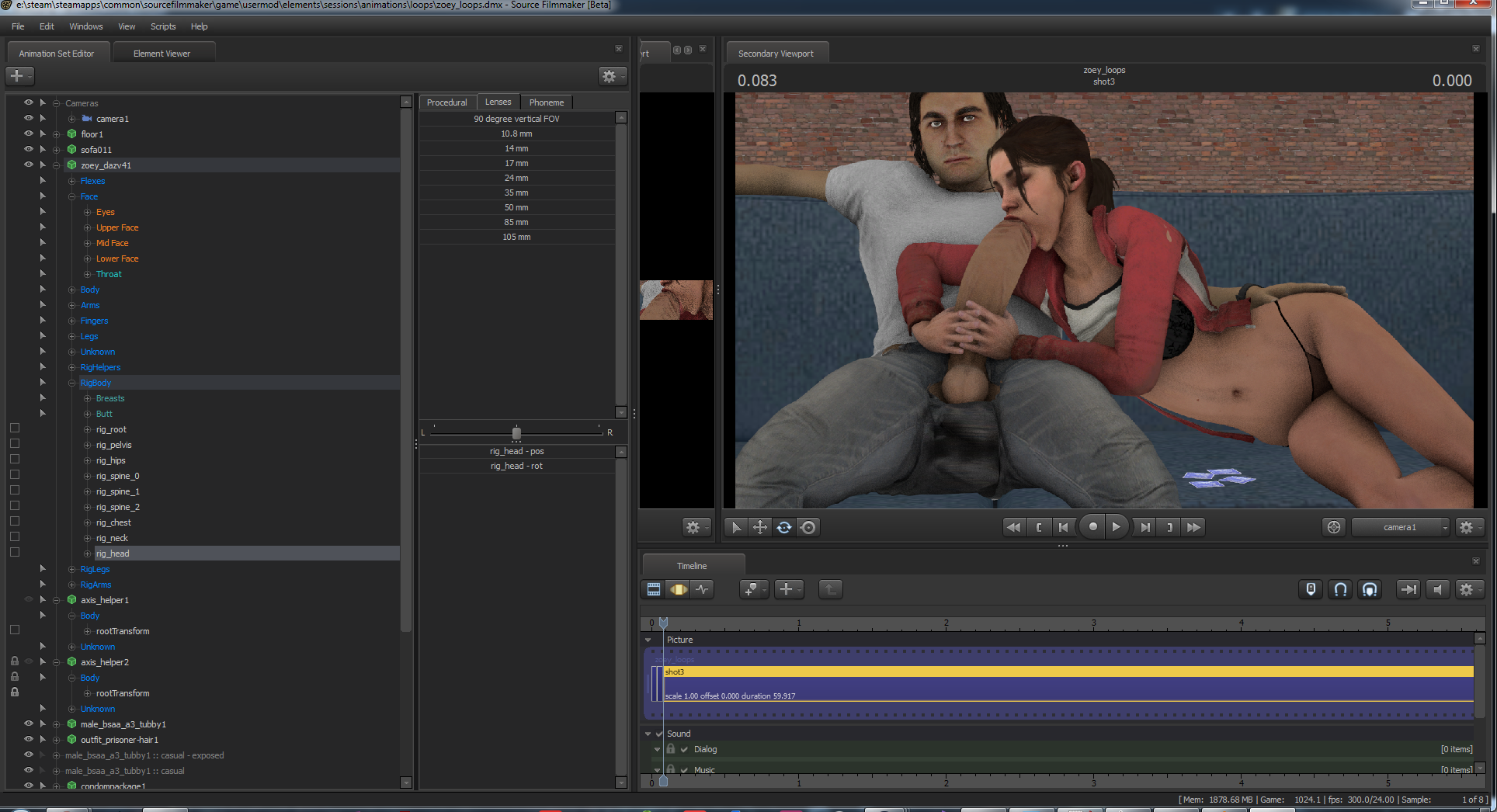The width and height of the screenshot is (1497, 812).
Task: Open the Timeline gear settings
Action: point(1469,589)
